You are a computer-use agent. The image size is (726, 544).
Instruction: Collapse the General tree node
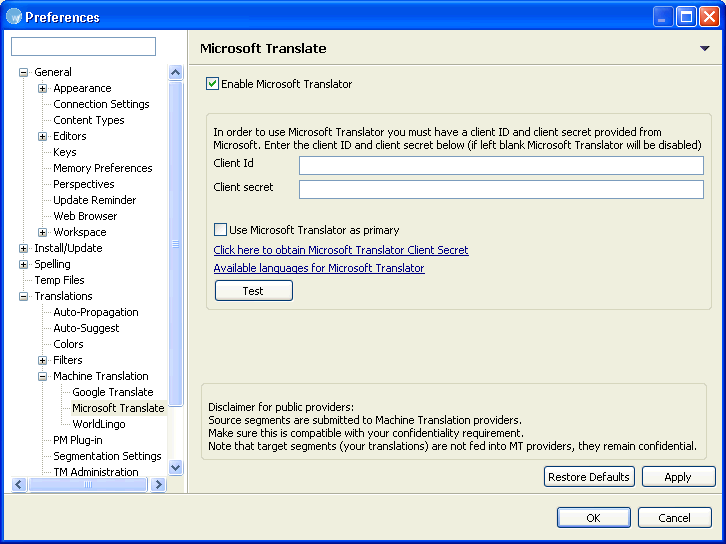pyautogui.click(x=23, y=72)
